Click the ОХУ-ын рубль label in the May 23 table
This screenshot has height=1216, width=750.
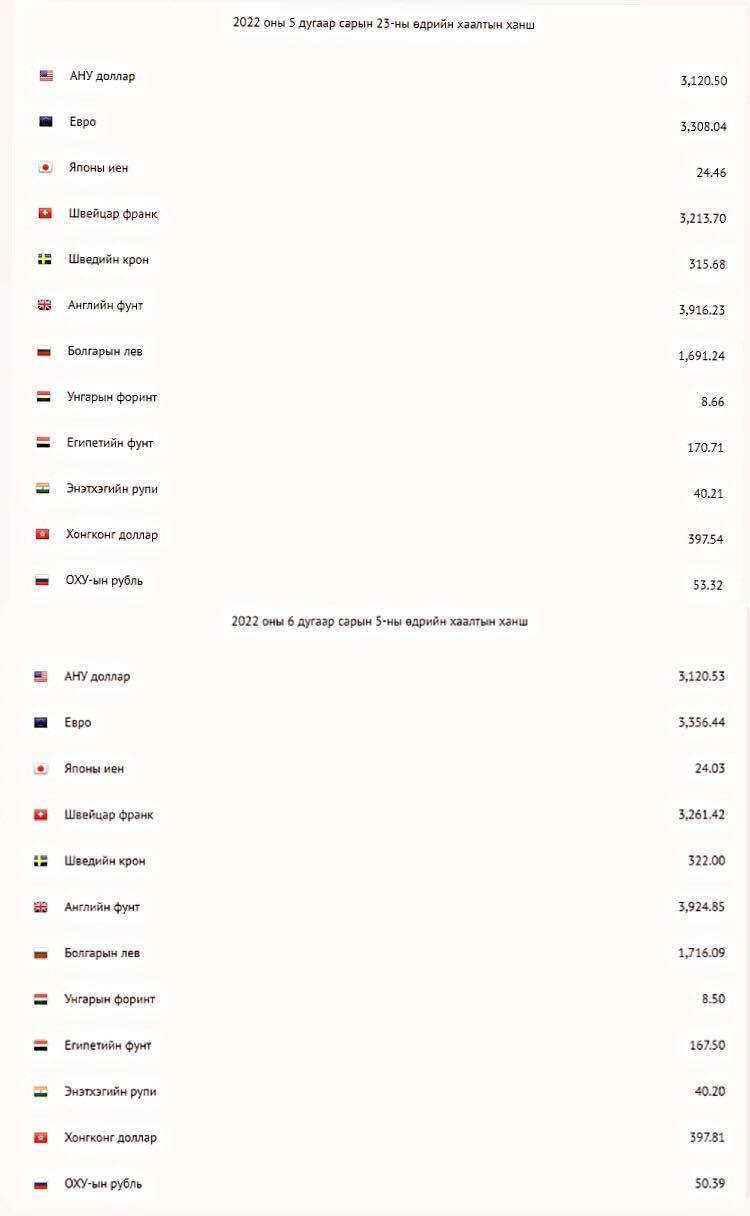click(x=104, y=581)
